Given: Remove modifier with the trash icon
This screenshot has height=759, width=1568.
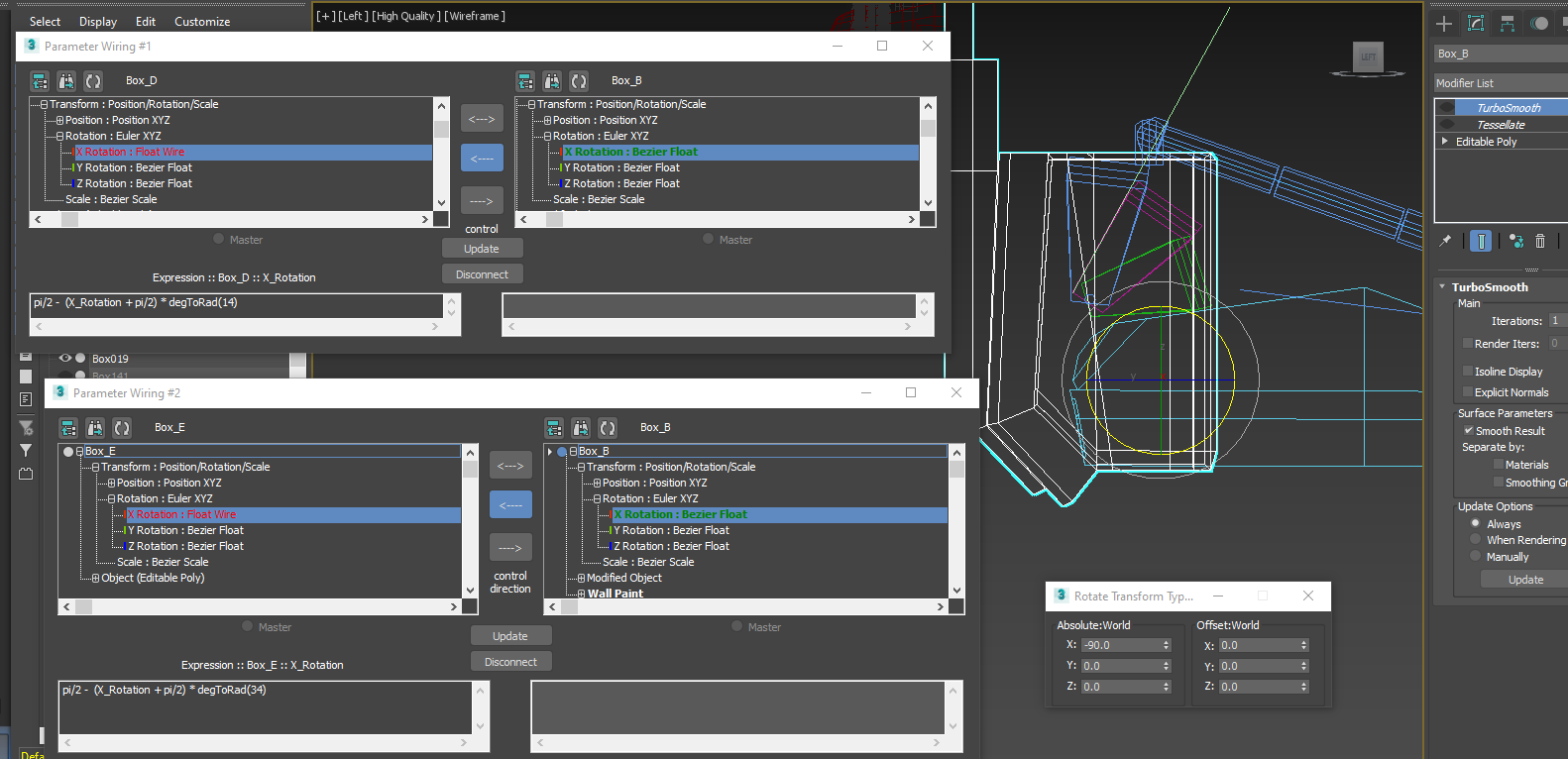Looking at the screenshot, I should [1540, 241].
